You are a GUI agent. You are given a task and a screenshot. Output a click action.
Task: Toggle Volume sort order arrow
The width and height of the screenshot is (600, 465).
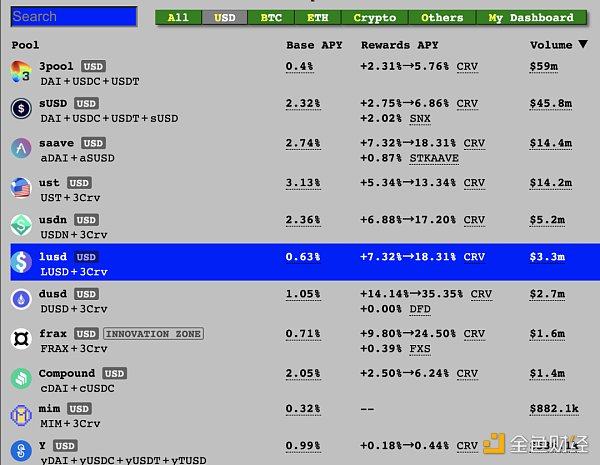[583, 44]
